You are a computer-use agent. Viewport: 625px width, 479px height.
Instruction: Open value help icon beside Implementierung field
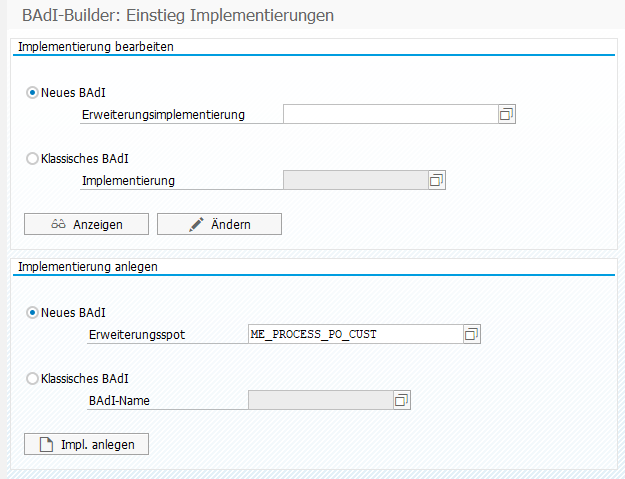click(x=436, y=180)
